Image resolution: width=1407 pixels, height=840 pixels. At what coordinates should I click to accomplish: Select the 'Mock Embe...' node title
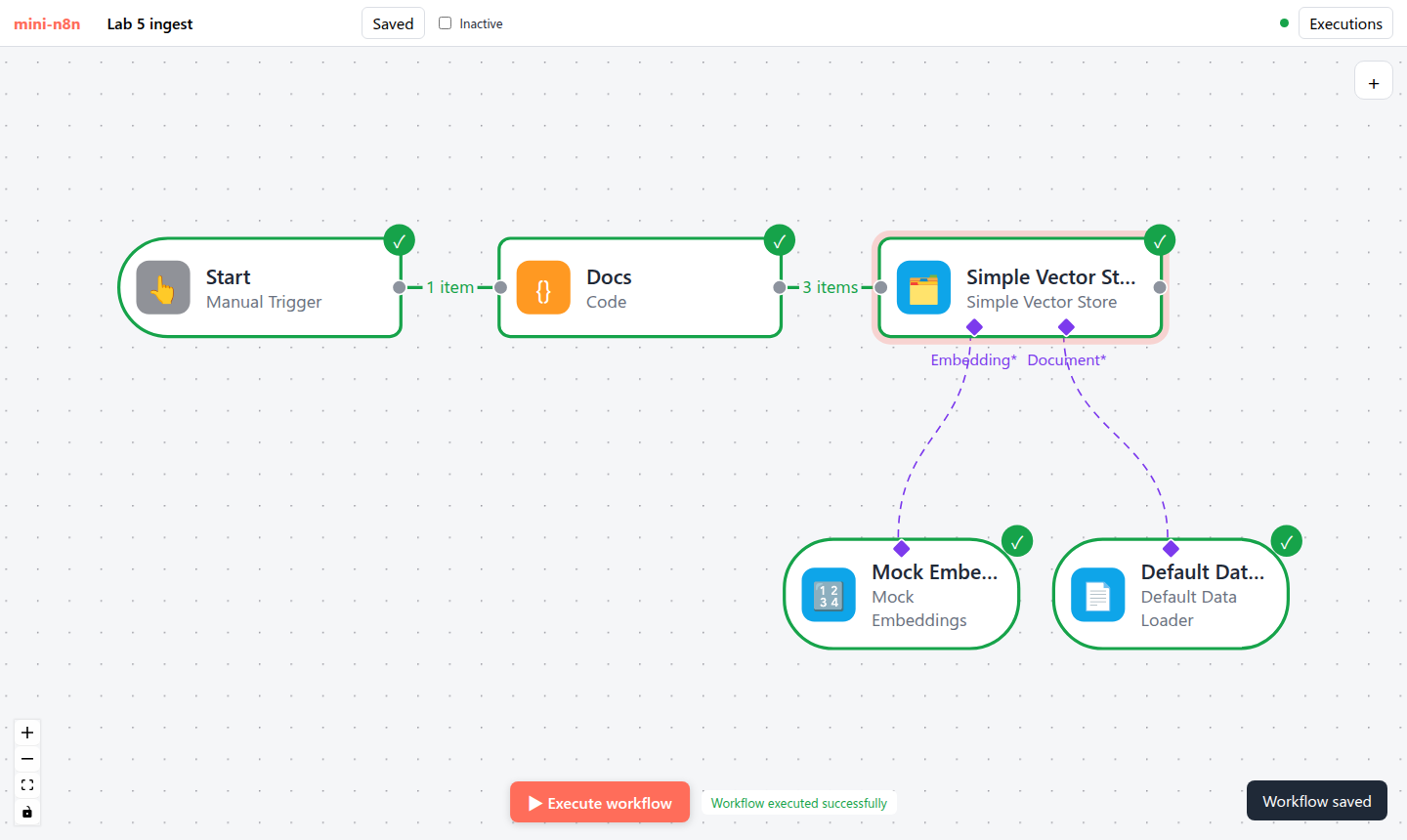935,572
